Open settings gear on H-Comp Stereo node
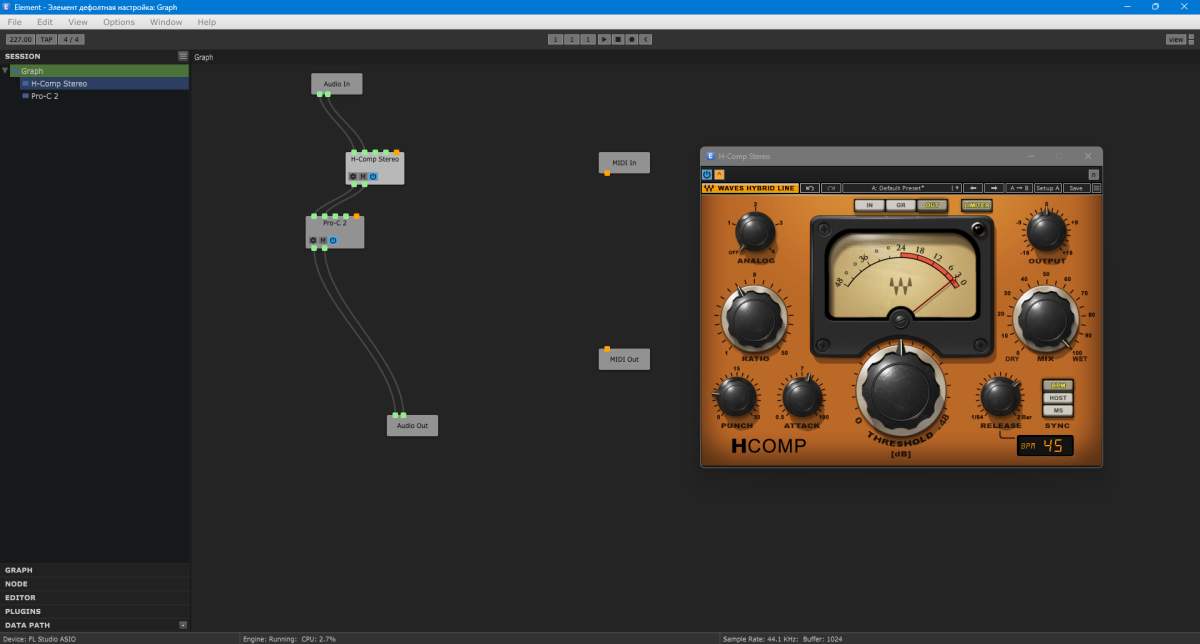The width and height of the screenshot is (1200, 644). 353,176
